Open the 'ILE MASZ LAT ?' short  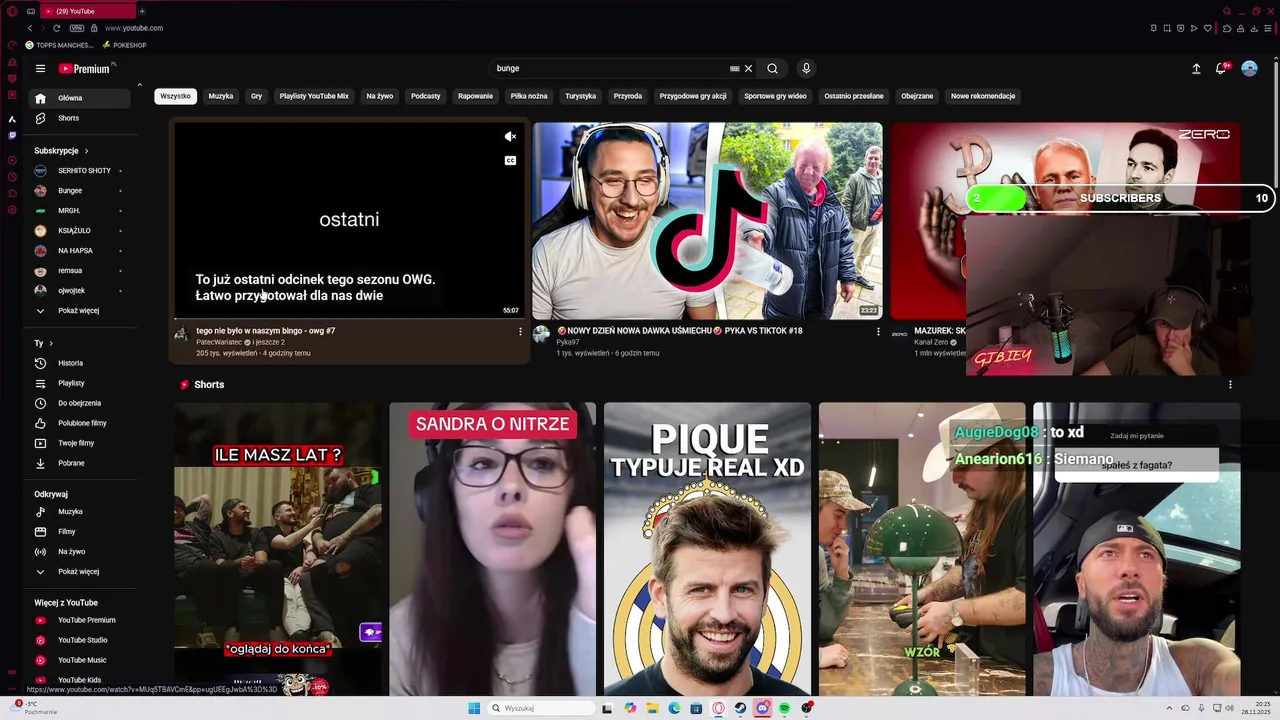click(x=278, y=549)
